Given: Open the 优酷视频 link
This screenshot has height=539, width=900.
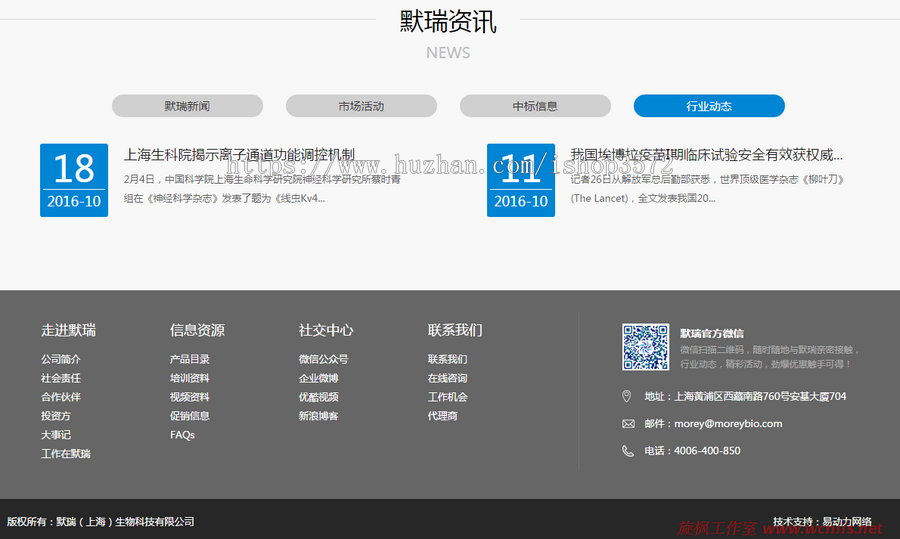Looking at the screenshot, I should pos(319,397).
